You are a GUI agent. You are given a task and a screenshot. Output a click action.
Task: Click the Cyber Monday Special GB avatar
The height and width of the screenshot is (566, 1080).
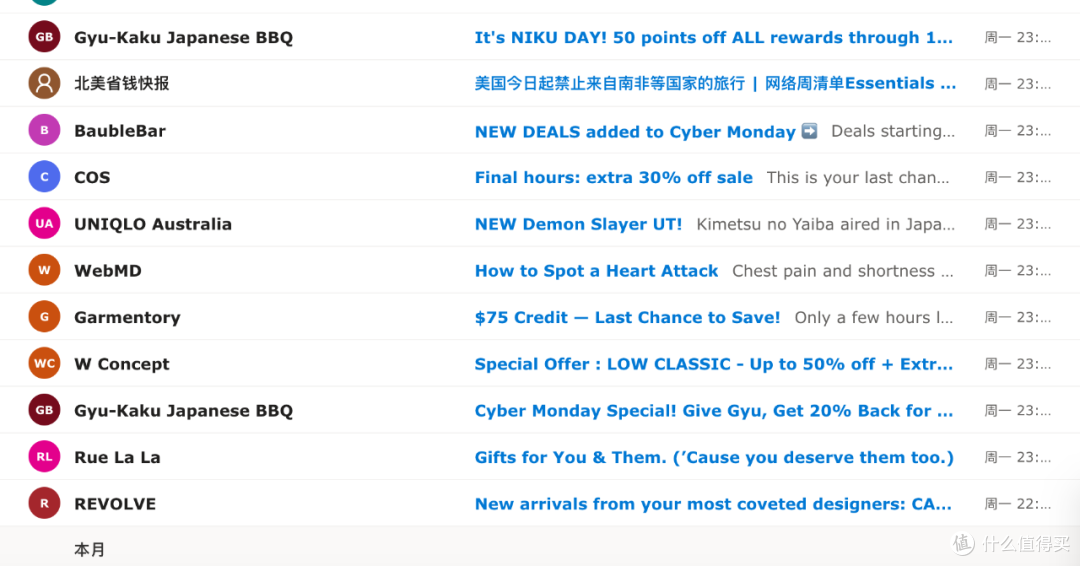[x=44, y=411]
